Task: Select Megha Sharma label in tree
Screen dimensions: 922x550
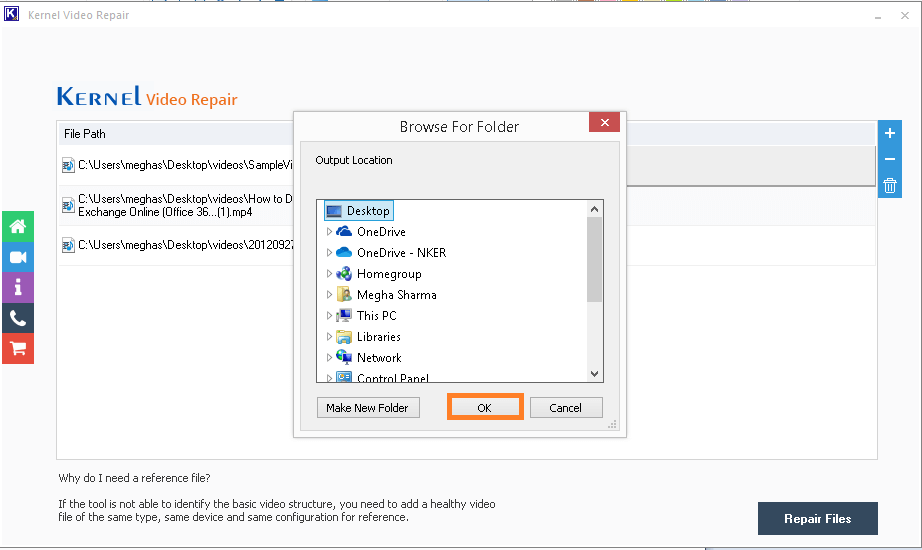Action: (397, 295)
